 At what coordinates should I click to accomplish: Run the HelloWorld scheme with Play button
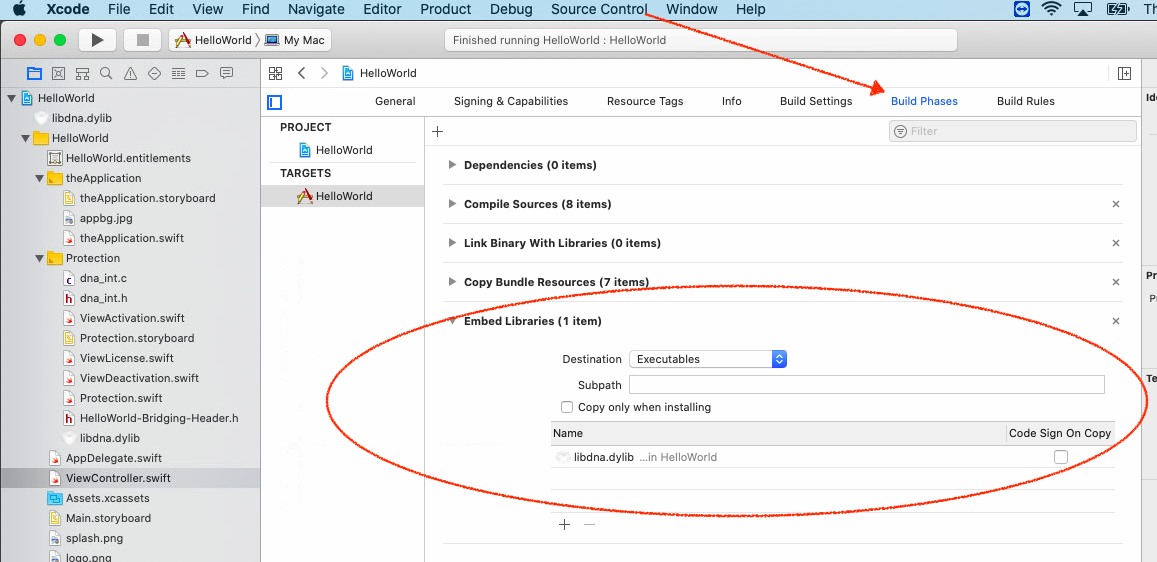[x=97, y=40]
